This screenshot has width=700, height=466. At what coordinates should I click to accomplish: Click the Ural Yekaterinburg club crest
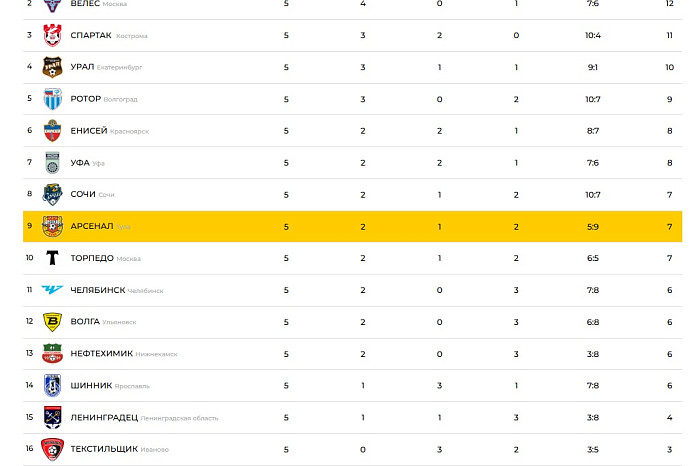pyautogui.click(x=52, y=67)
